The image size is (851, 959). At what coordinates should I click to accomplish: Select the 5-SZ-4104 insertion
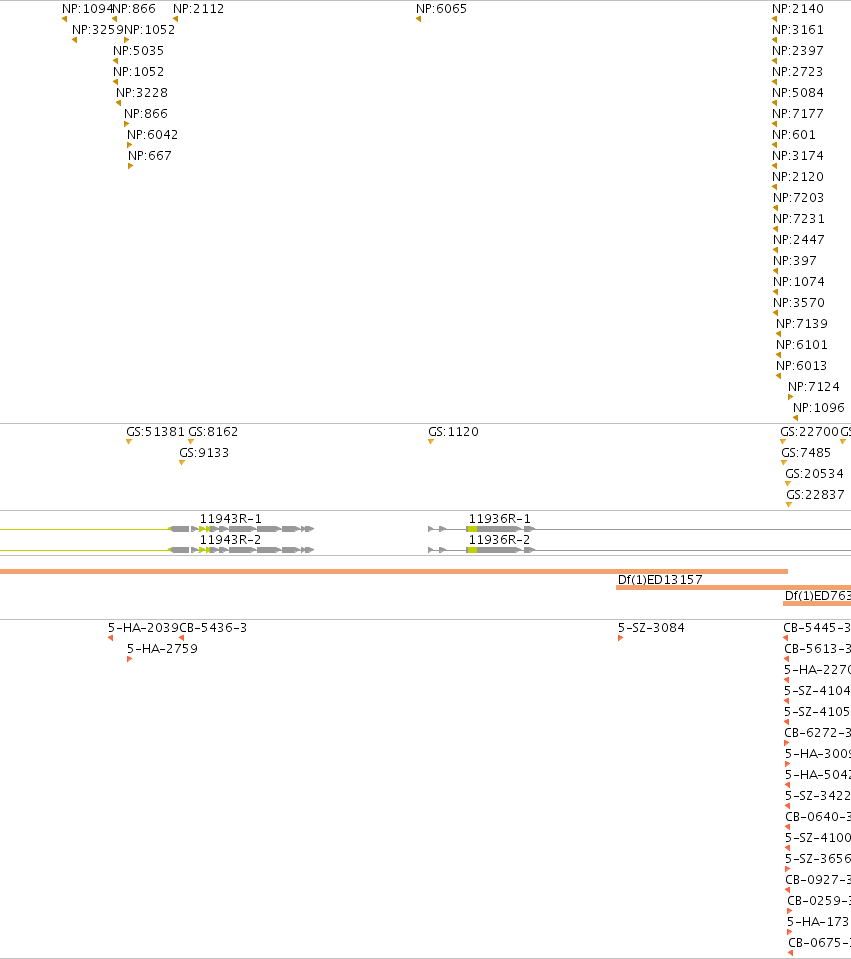[x=817, y=691]
